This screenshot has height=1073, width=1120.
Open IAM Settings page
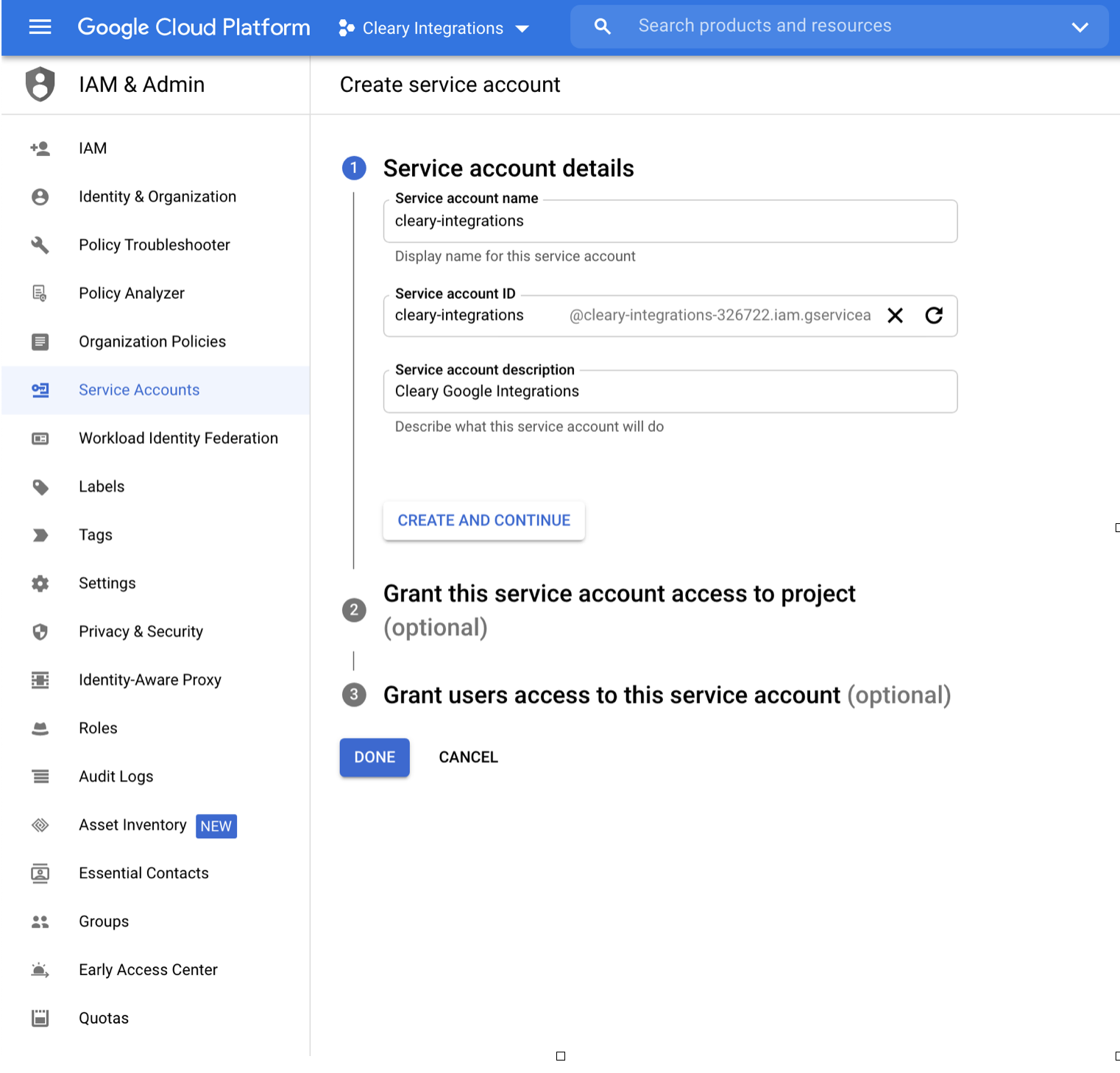click(155, 584)
